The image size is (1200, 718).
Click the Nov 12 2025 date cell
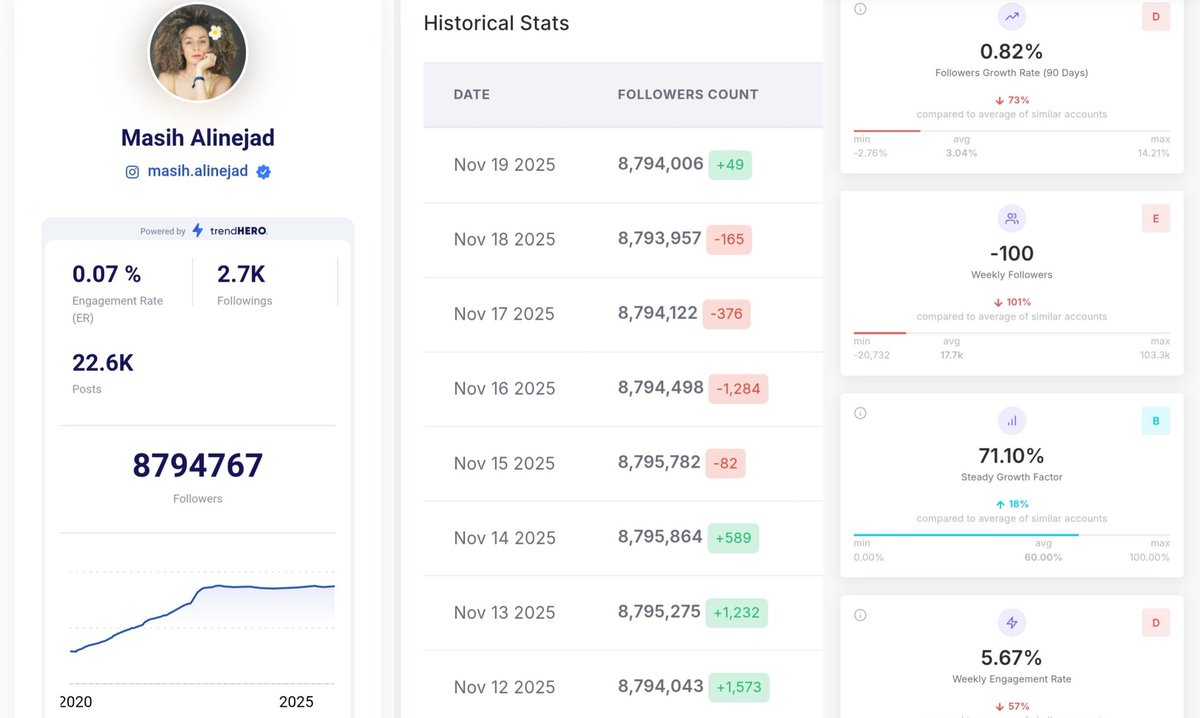[504, 687]
